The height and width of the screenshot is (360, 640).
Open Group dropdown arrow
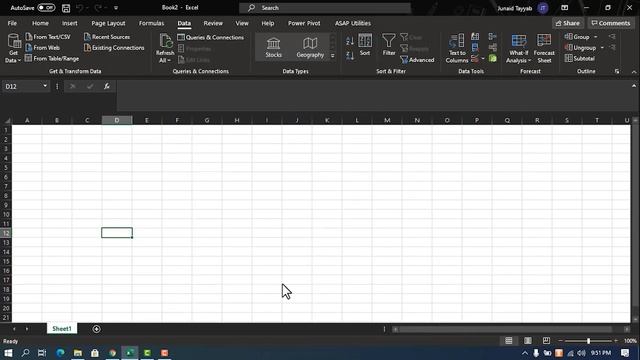(x=596, y=37)
